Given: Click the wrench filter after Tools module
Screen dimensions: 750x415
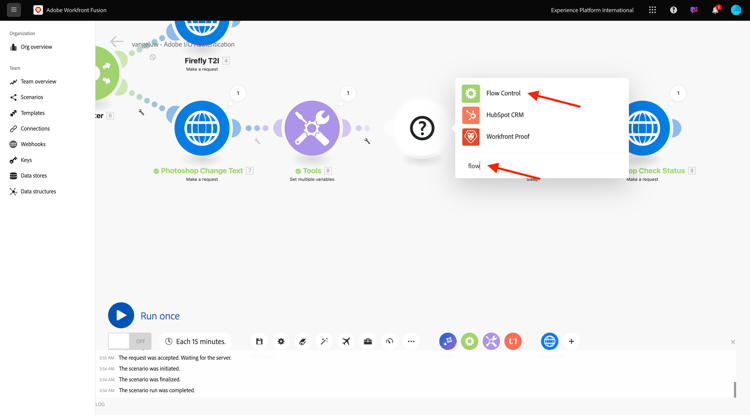Looking at the screenshot, I should (367, 141).
